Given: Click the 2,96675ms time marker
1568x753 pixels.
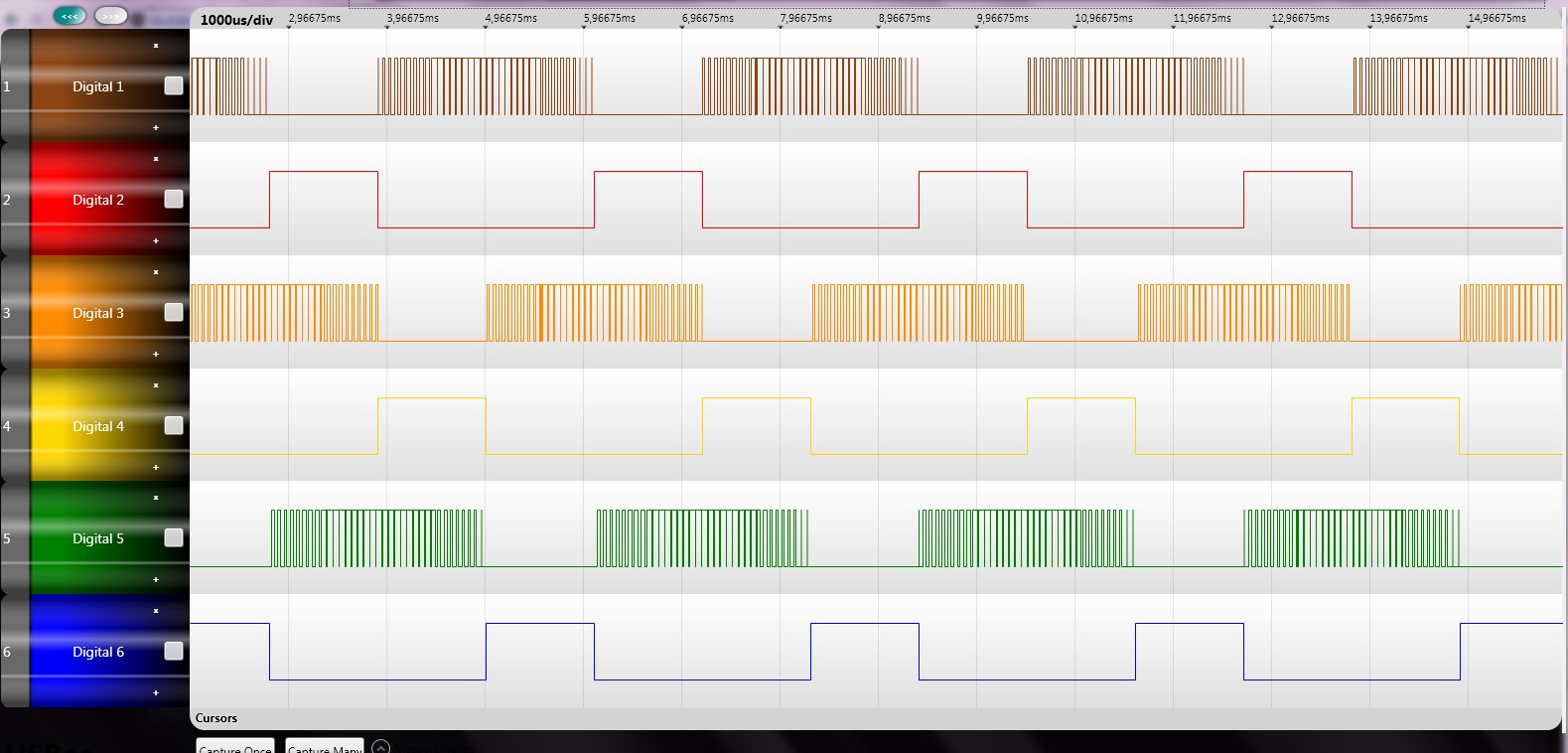Looking at the screenshot, I should pos(315,18).
